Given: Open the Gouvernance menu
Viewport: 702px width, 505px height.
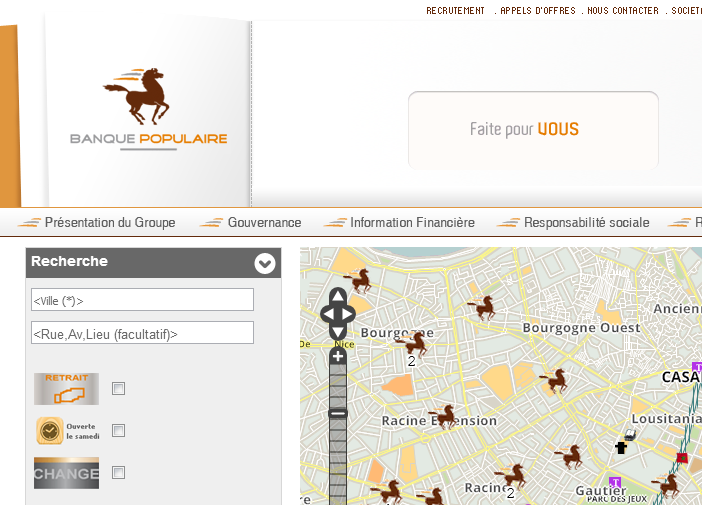Looking at the screenshot, I should [264, 223].
